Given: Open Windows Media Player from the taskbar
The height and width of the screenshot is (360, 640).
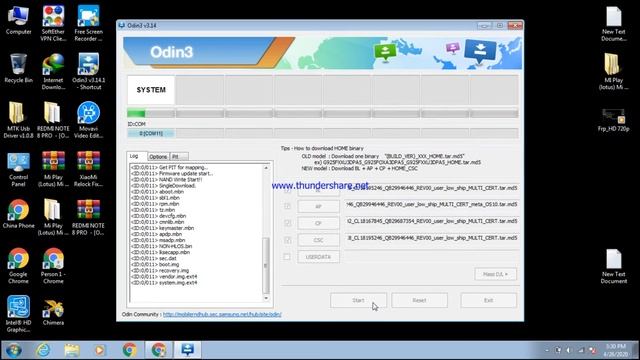Looking at the screenshot, I should coord(100,350).
